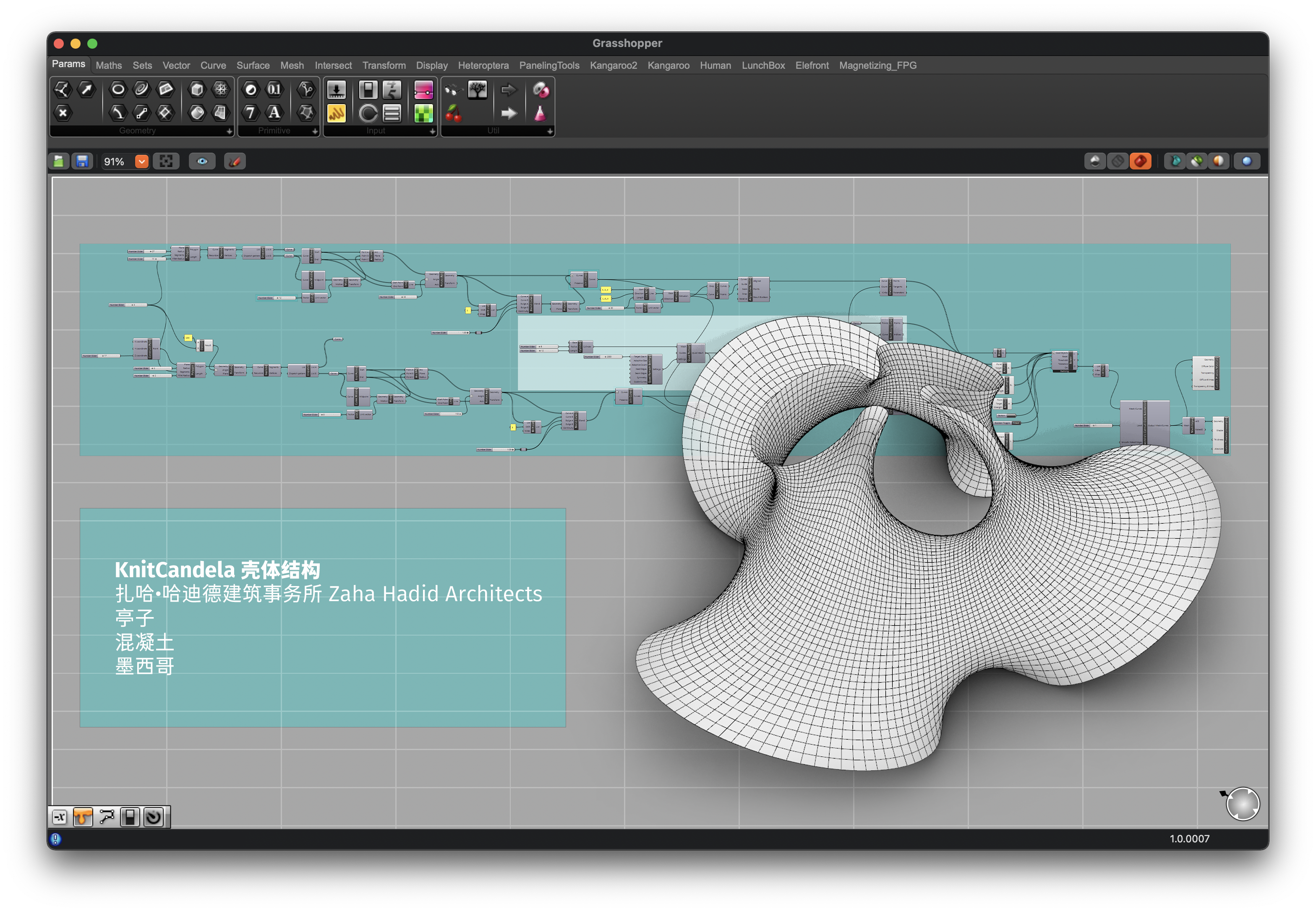The image size is (1316, 912).
Task: Save the document with floppy icon
Action: (82, 162)
